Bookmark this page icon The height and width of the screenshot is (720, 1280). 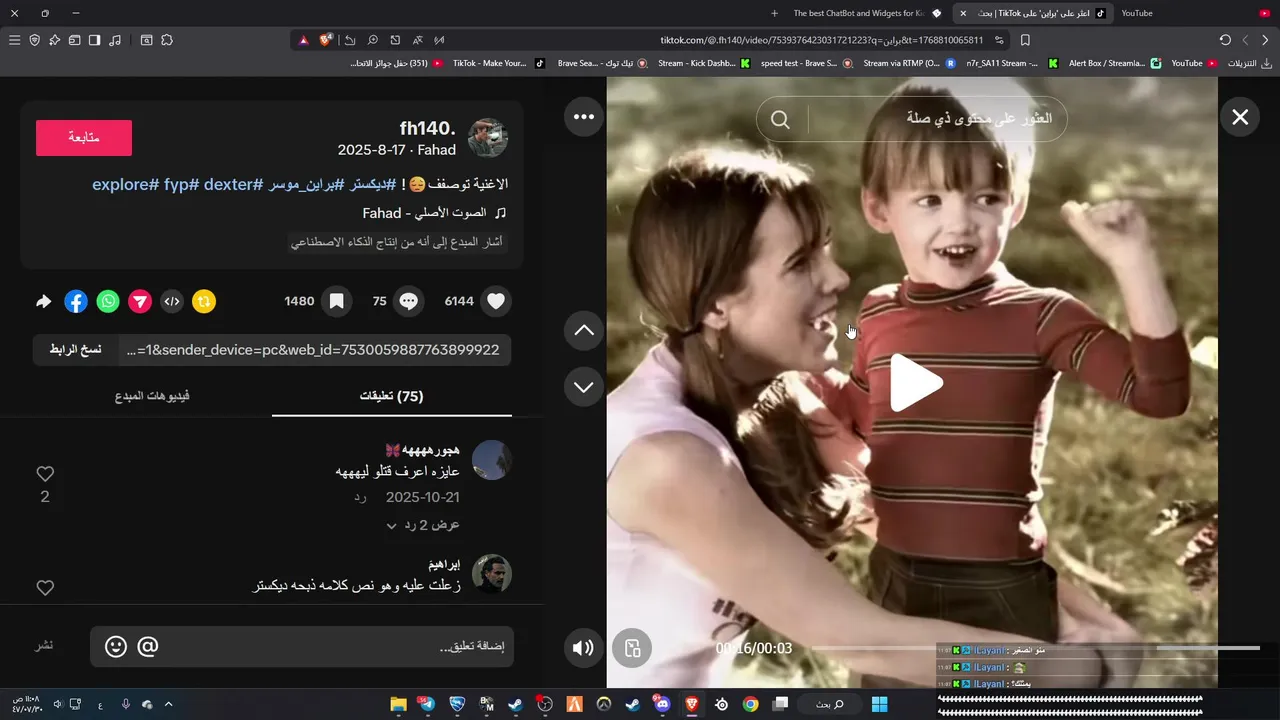1025,40
